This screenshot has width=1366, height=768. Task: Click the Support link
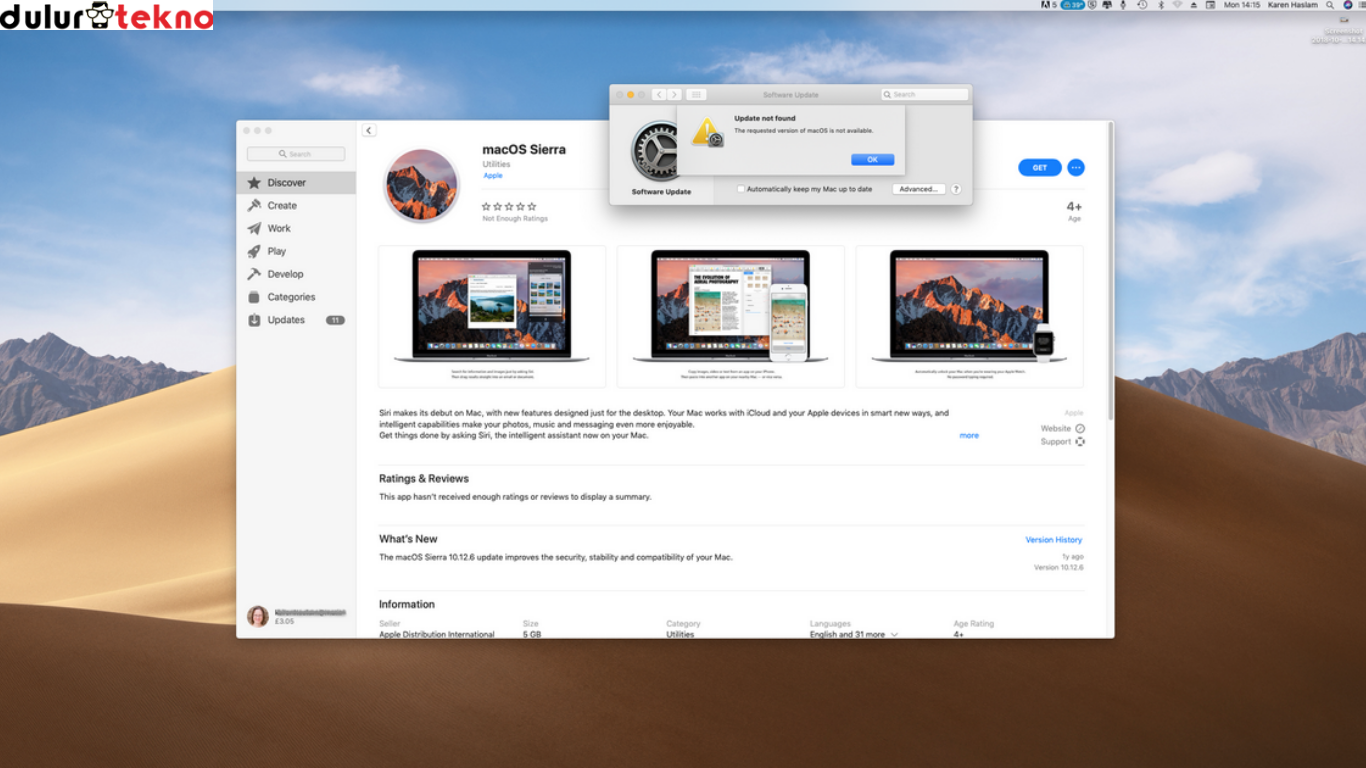pos(1056,441)
